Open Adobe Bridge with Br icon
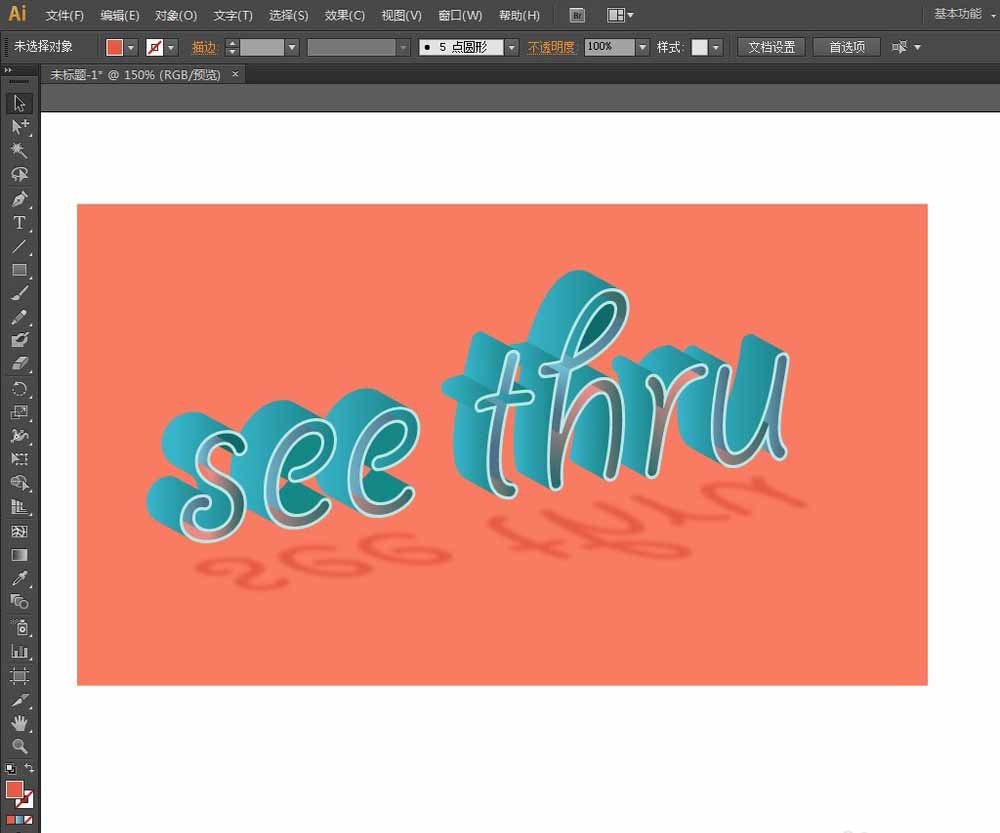Screen dimensions: 1000x833 [x=577, y=15]
